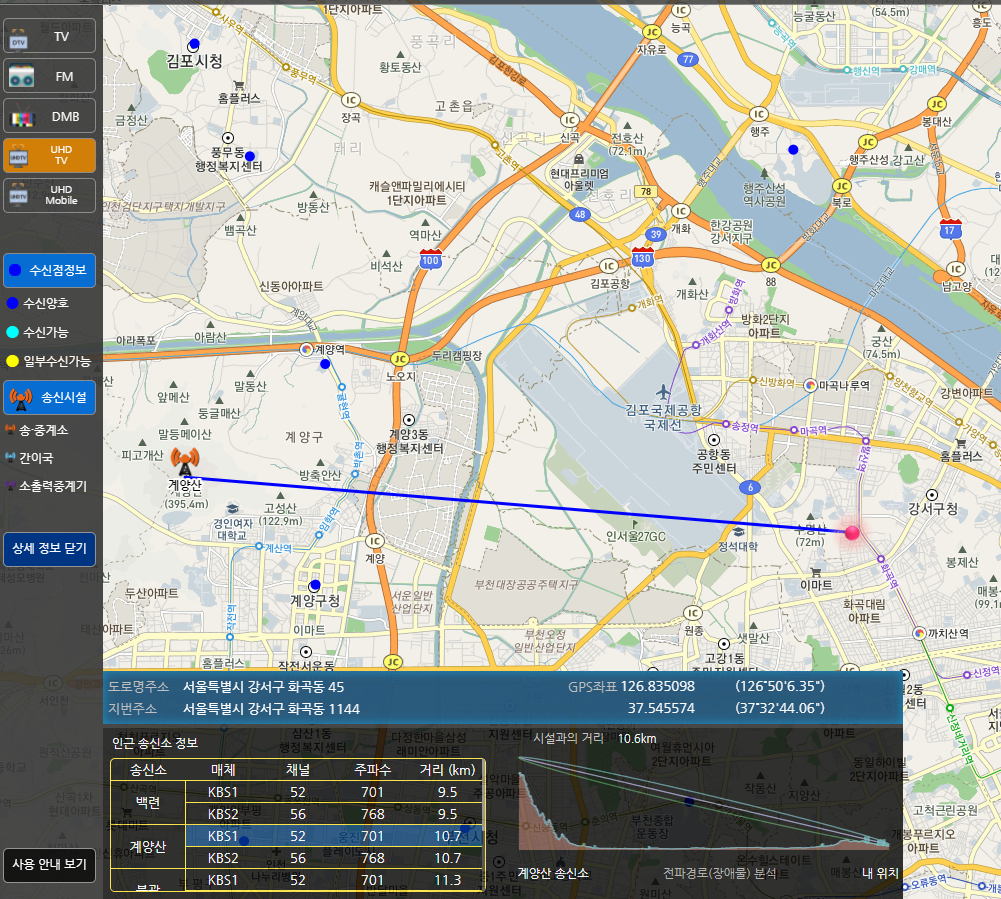Select the orange UHD TV mode
Viewport: 1001px width, 899px height.
pyautogui.click(x=49, y=155)
